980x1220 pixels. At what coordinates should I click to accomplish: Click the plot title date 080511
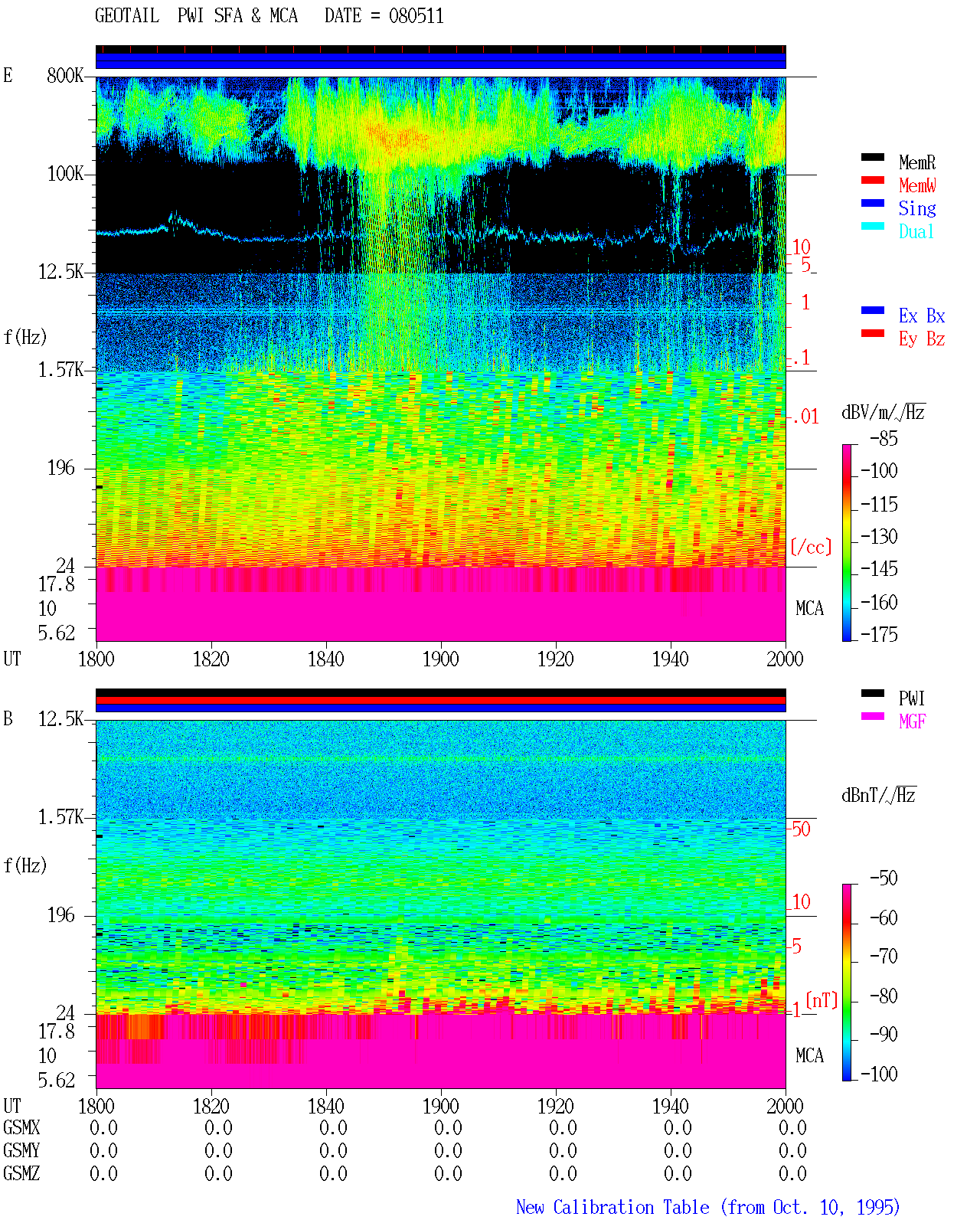click(416, 16)
